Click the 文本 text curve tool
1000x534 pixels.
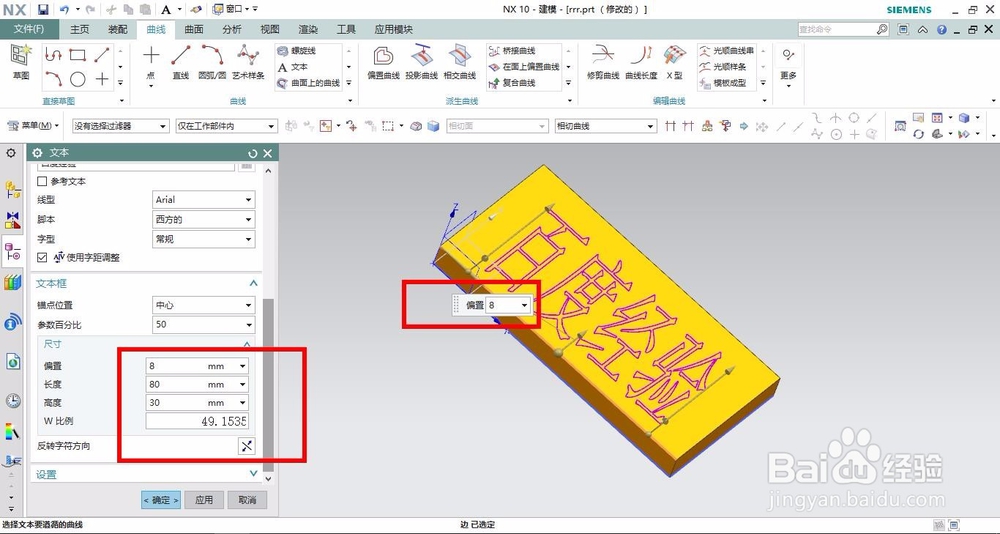tap(293, 66)
